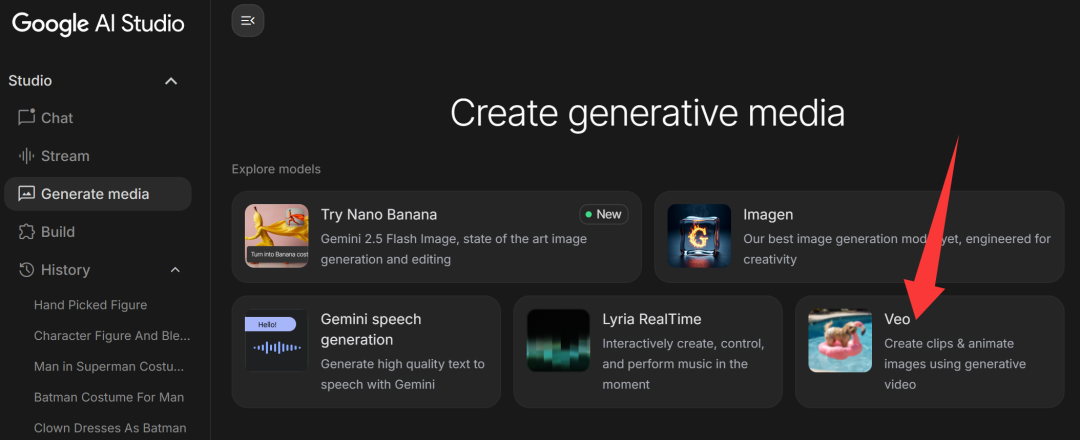
Task: Open the Imagen model card
Action: click(859, 237)
